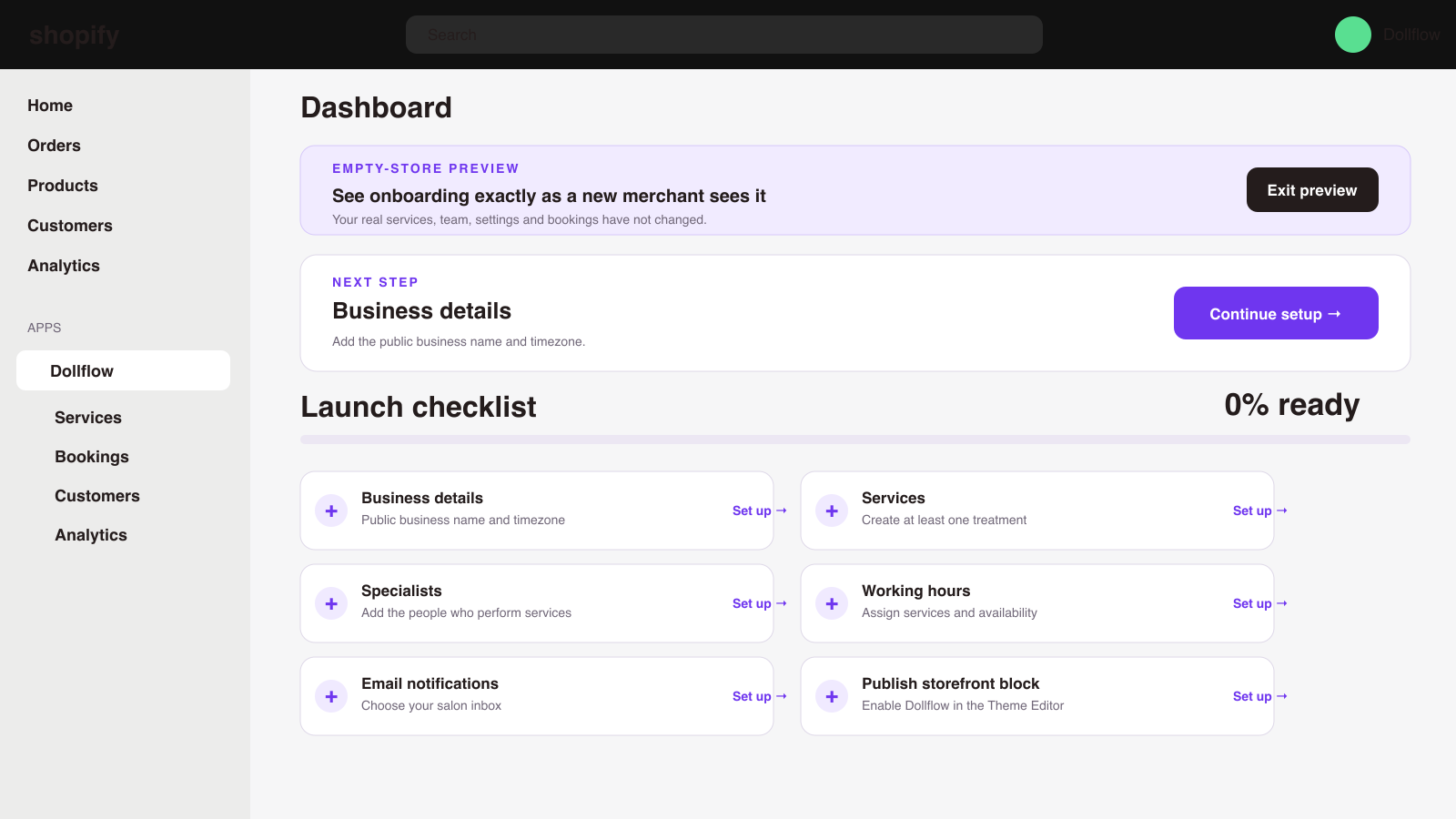The height and width of the screenshot is (819, 1456).
Task: Open top-level Analytics in sidebar
Action: (x=64, y=266)
